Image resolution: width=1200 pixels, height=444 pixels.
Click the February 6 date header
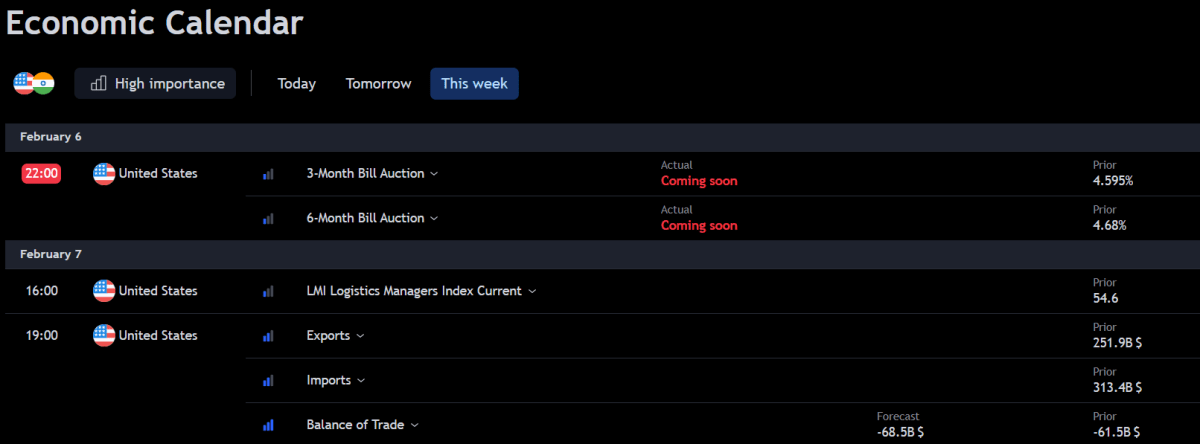[x=51, y=137]
